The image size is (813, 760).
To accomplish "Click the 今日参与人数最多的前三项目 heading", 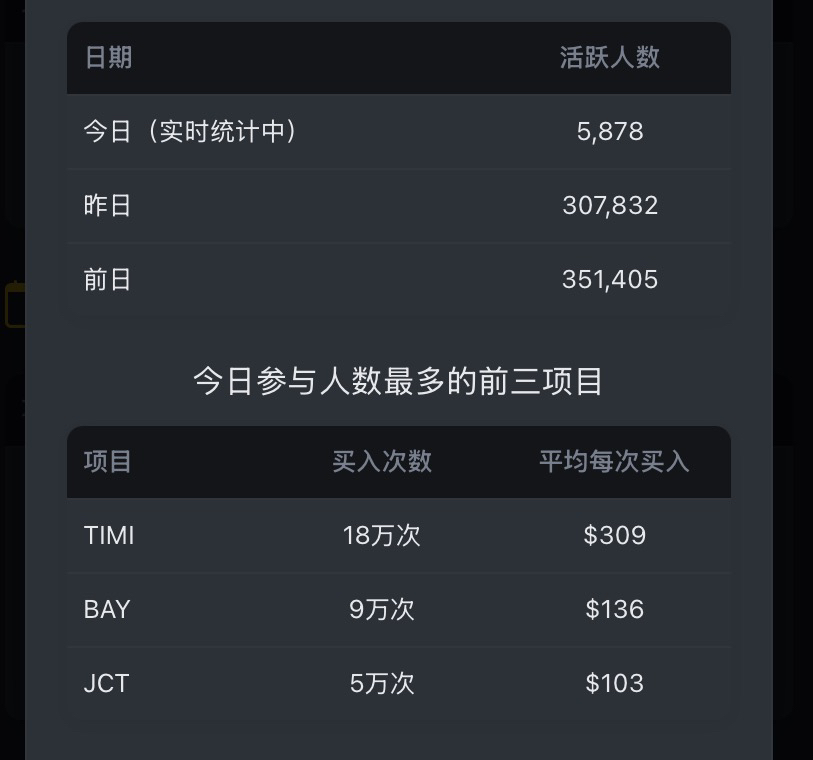I will point(398,382).
